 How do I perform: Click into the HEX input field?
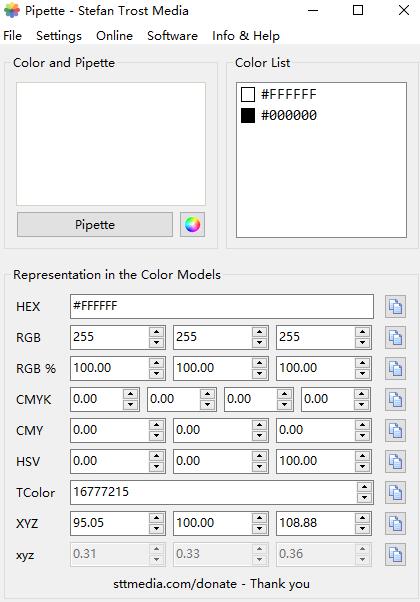[x=222, y=306]
